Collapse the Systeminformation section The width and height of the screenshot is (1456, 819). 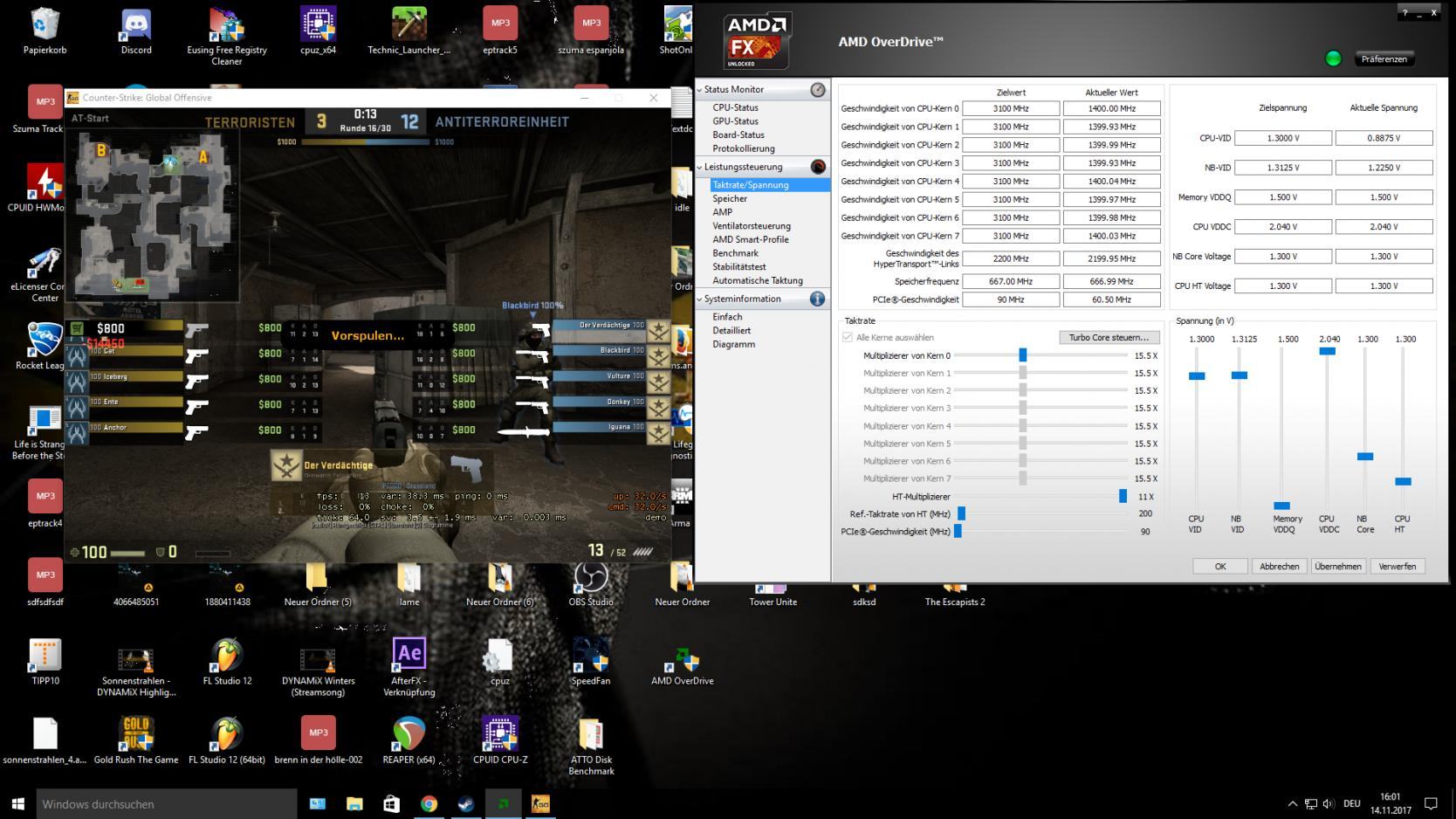click(x=700, y=299)
